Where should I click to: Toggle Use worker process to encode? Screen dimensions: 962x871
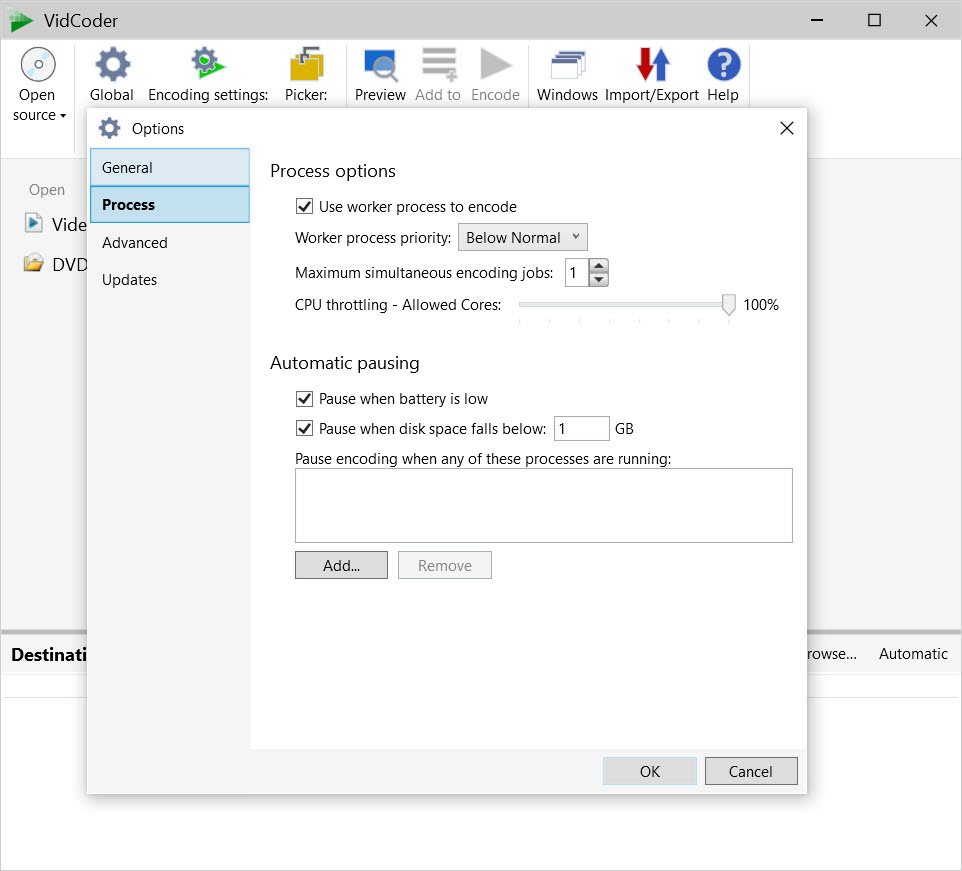[304, 206]
